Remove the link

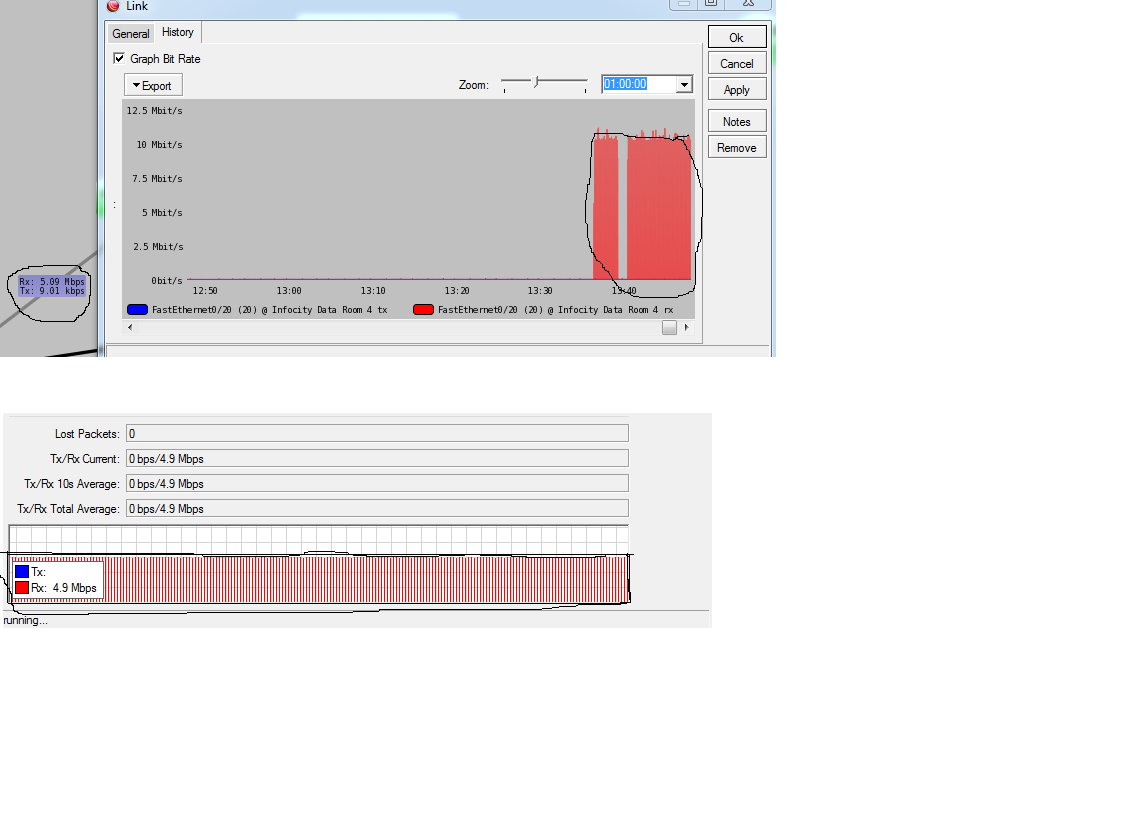(x=736, y=146)
